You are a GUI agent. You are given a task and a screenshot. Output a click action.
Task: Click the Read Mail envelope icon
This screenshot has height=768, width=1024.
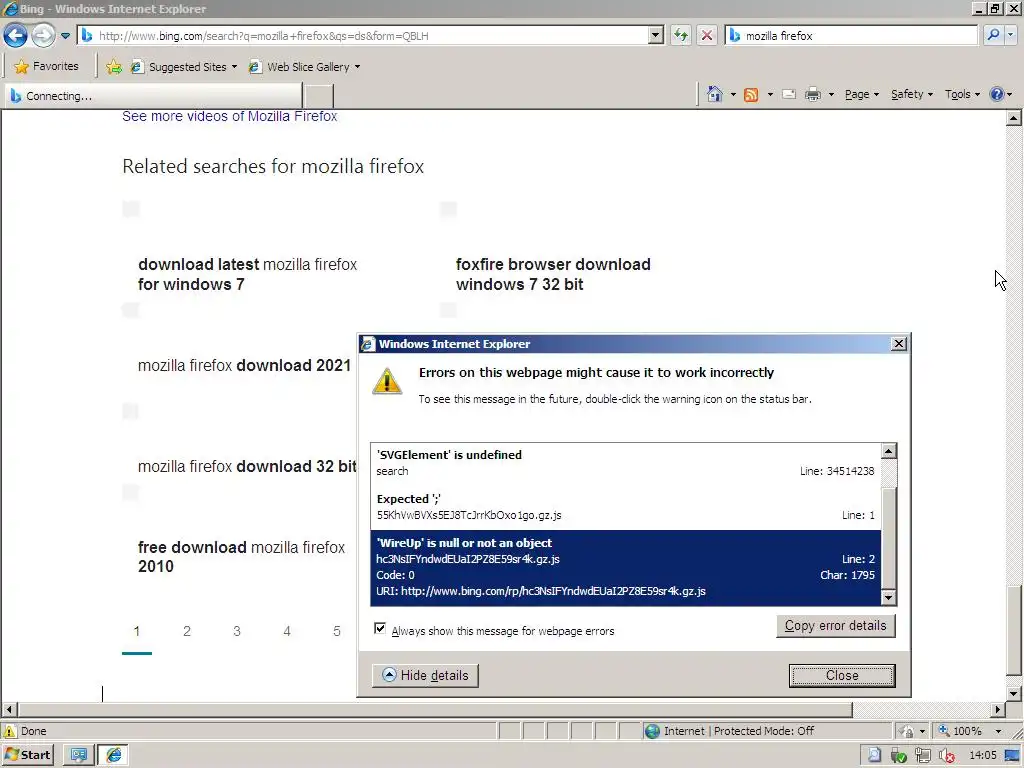[789, 95]
